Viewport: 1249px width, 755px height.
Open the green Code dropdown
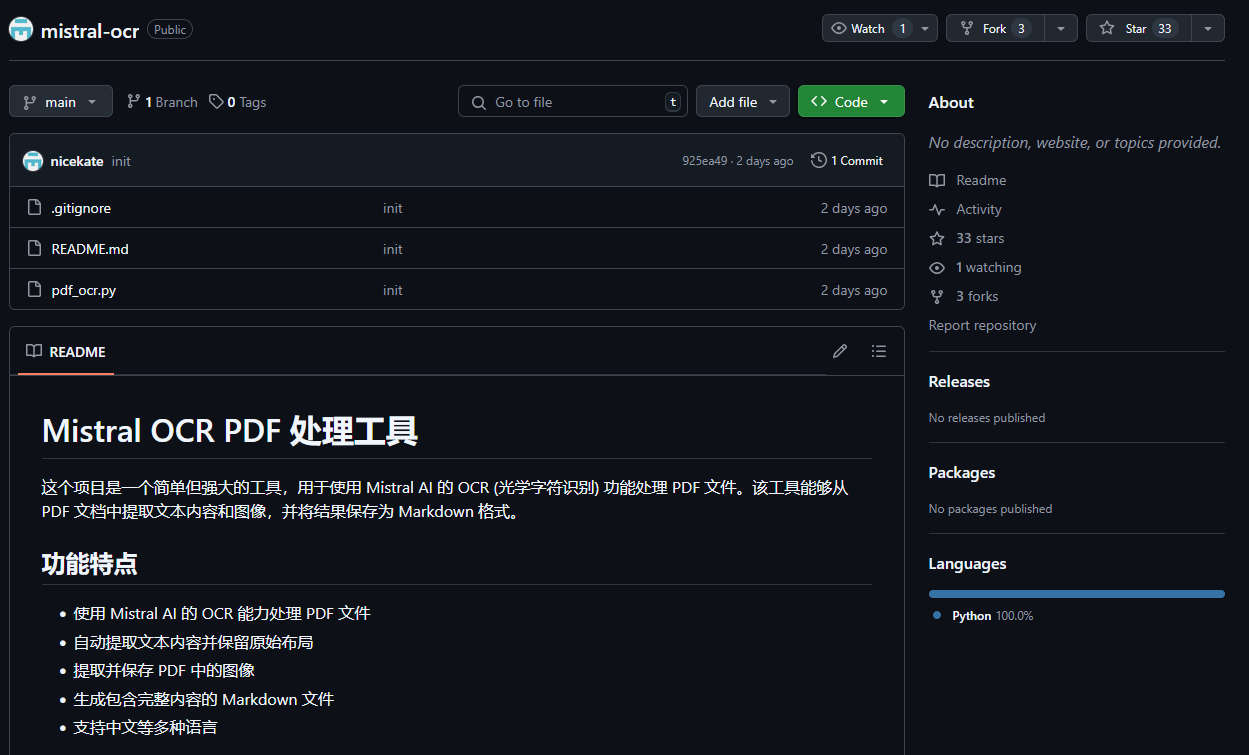851,101
